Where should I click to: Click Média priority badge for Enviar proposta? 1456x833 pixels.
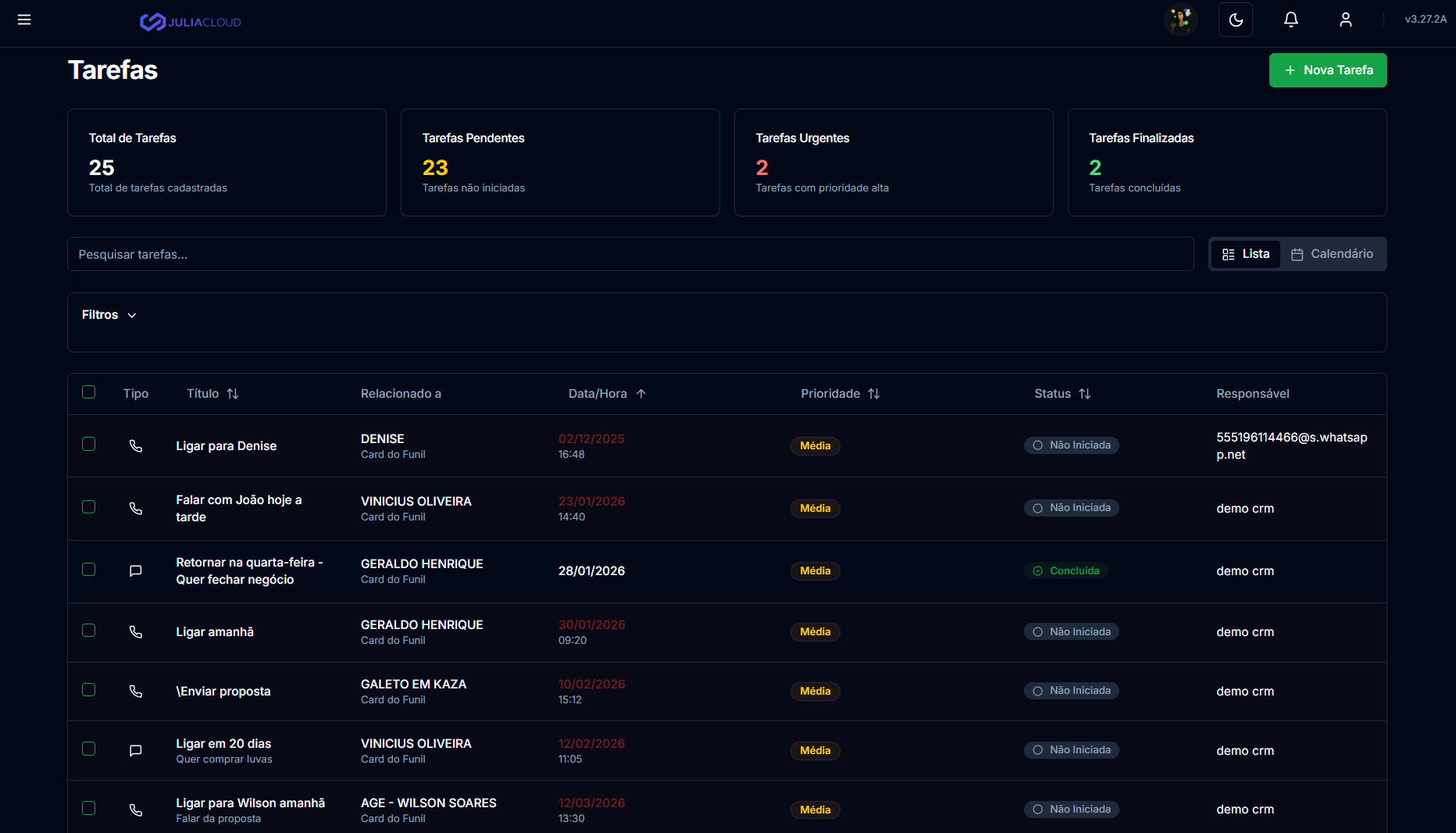pyautogui.click(x=815, y=692)
